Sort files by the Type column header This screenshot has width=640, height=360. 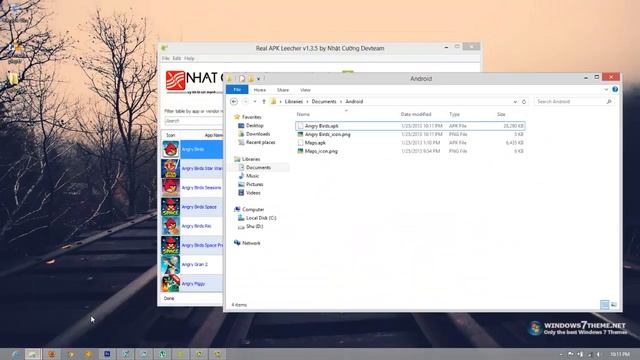pos(454,114)
